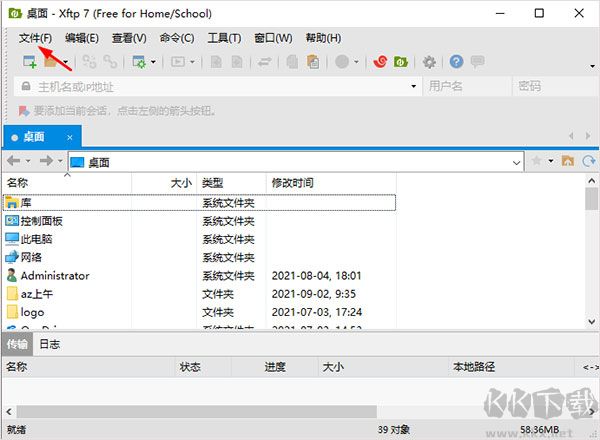Select the 桌面 session tab
600x440 pixels.
(x=42, y=137)
